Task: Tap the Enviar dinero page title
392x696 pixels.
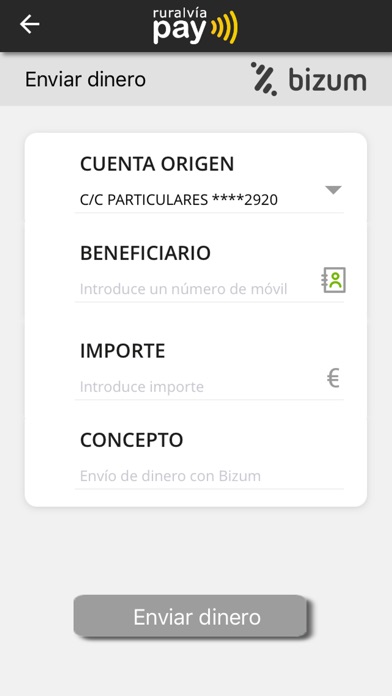Action: point(85,79)
